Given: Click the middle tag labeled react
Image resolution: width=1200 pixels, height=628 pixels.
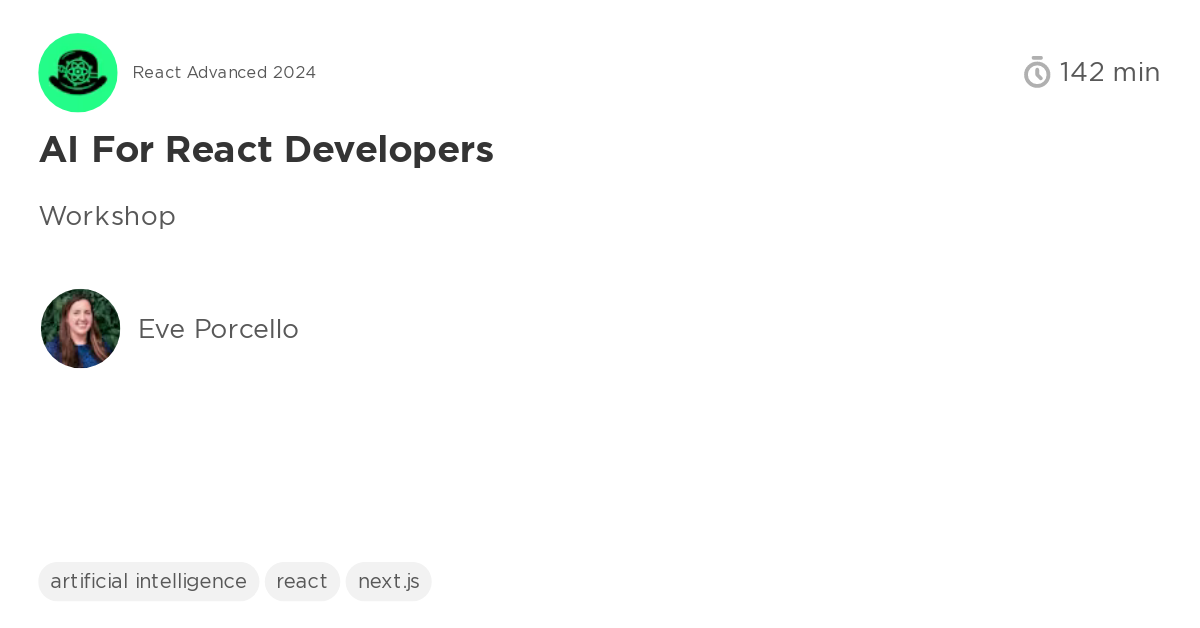Looking at the screenshot, I should 302,581.
